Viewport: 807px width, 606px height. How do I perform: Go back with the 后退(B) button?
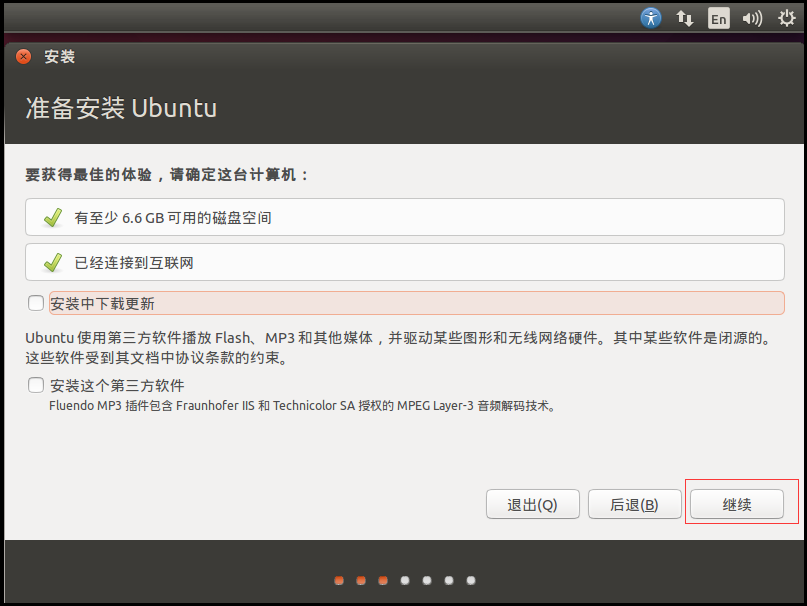(635, 505)
